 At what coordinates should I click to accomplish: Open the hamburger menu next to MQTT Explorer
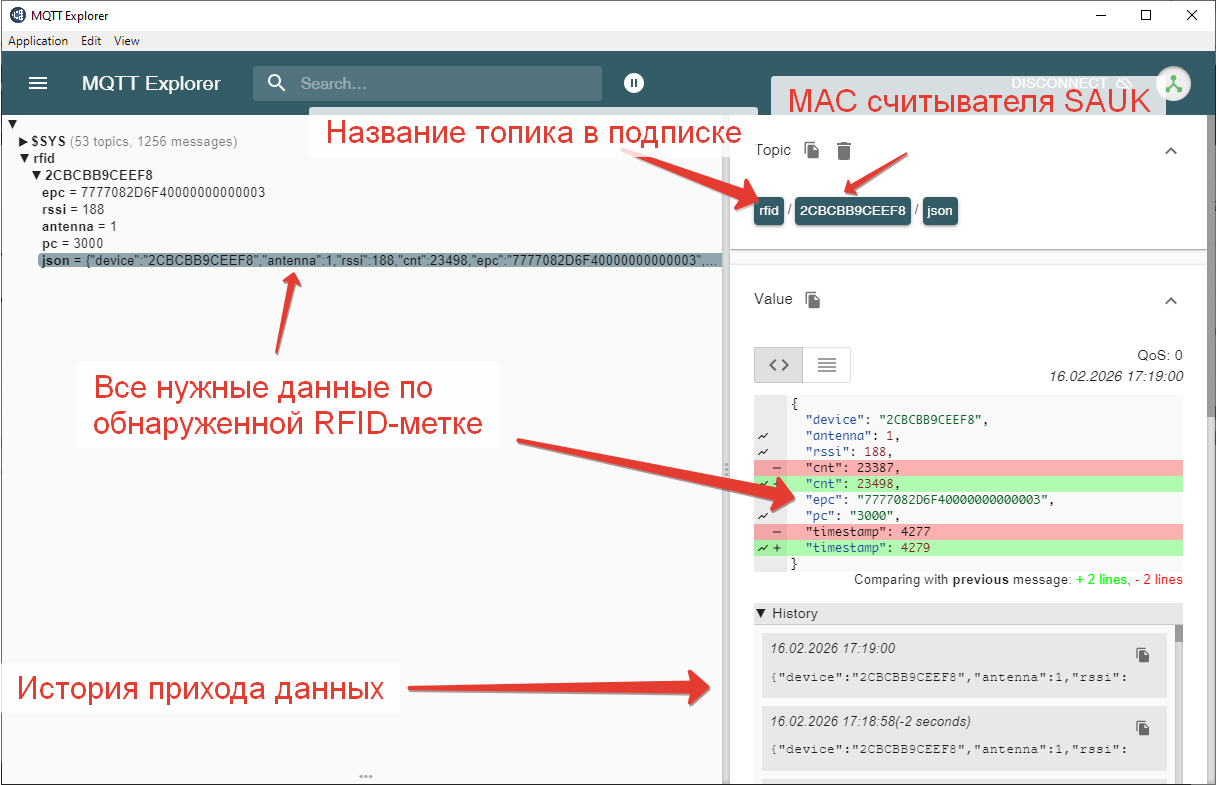tap(38, 83)
